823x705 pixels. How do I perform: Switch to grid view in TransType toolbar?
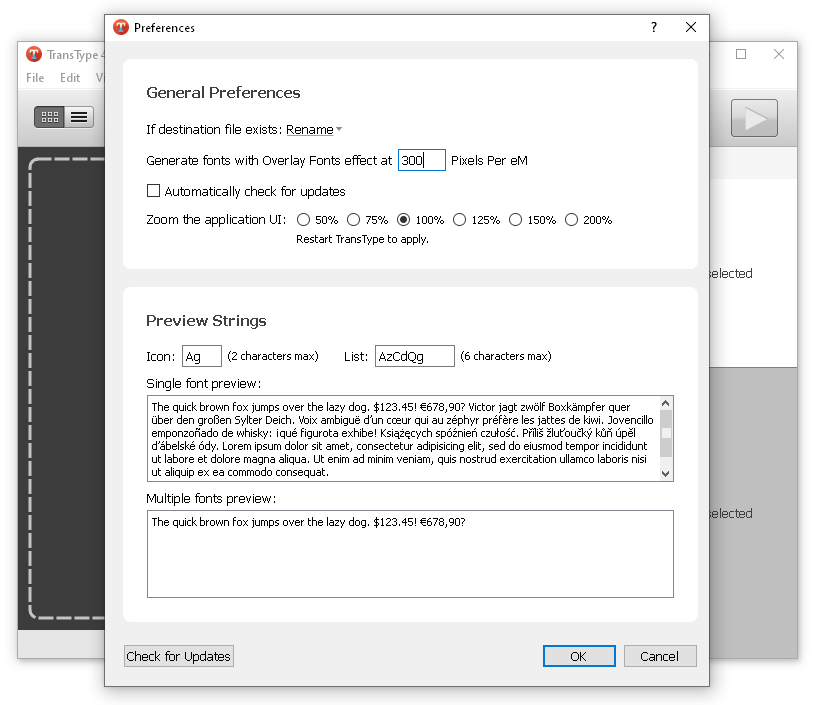coord(49,117)
